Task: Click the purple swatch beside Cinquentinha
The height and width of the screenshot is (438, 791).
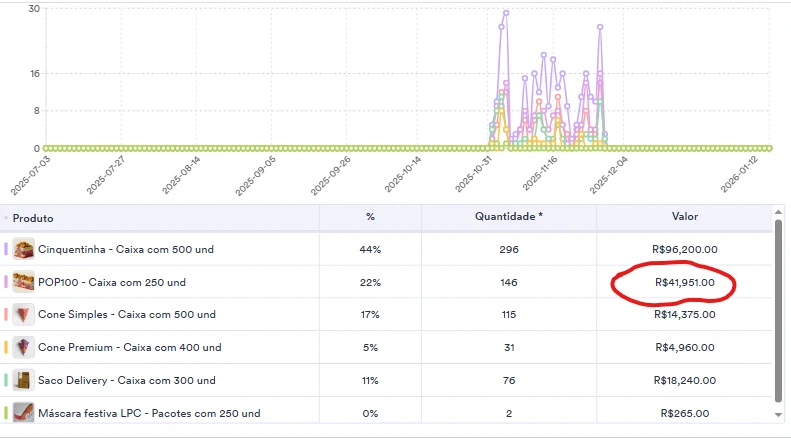Action: point(7,249)
